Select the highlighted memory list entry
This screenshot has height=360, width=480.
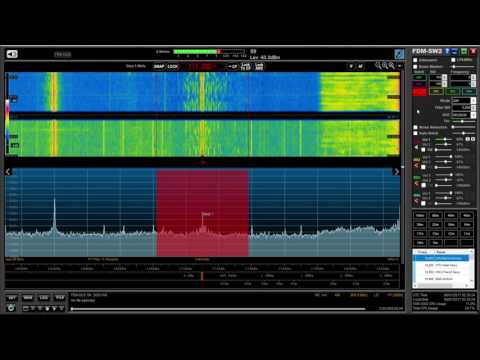441,258
